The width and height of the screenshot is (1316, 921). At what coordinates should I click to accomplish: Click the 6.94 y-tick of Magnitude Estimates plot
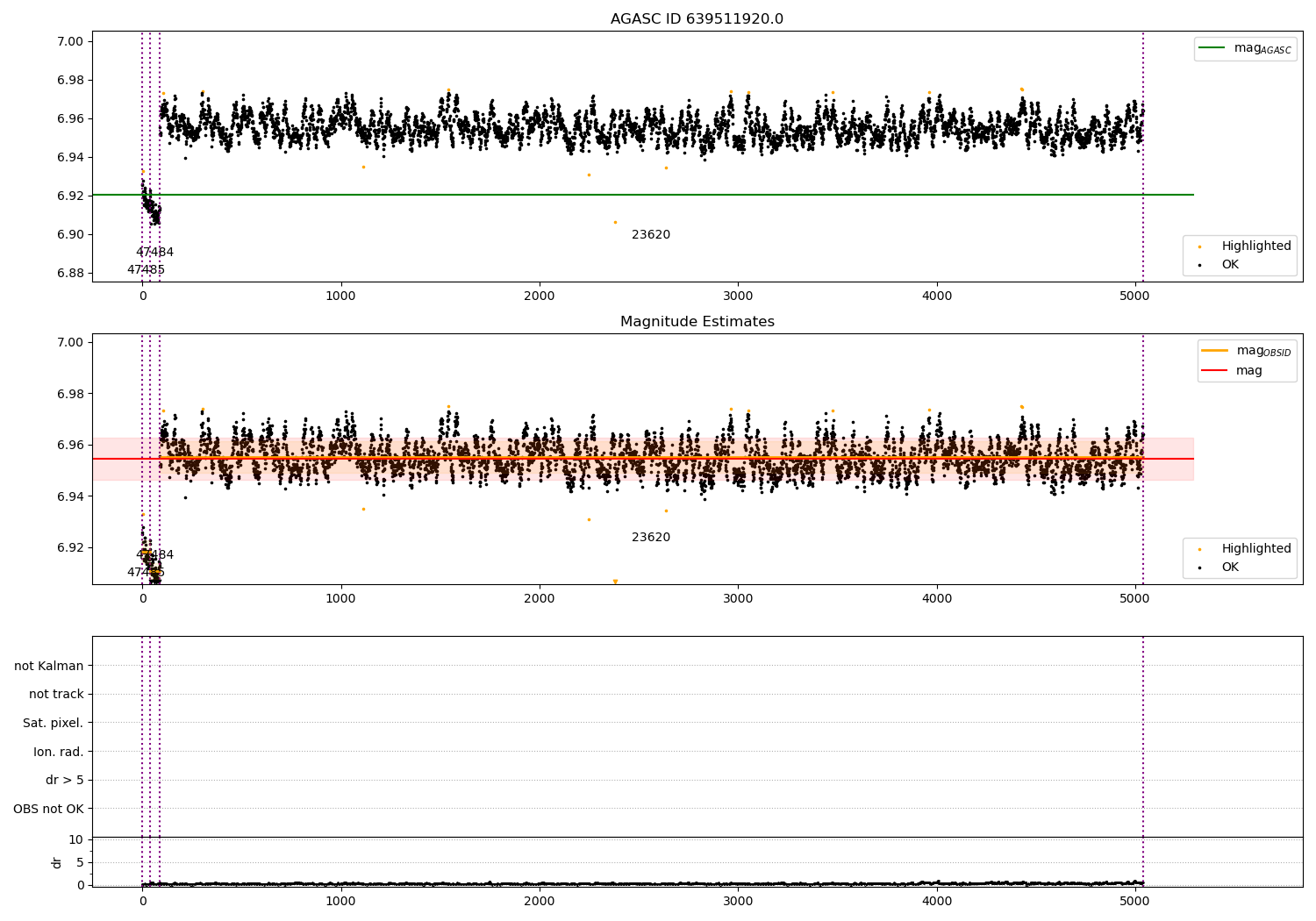[x=70, y=496]
